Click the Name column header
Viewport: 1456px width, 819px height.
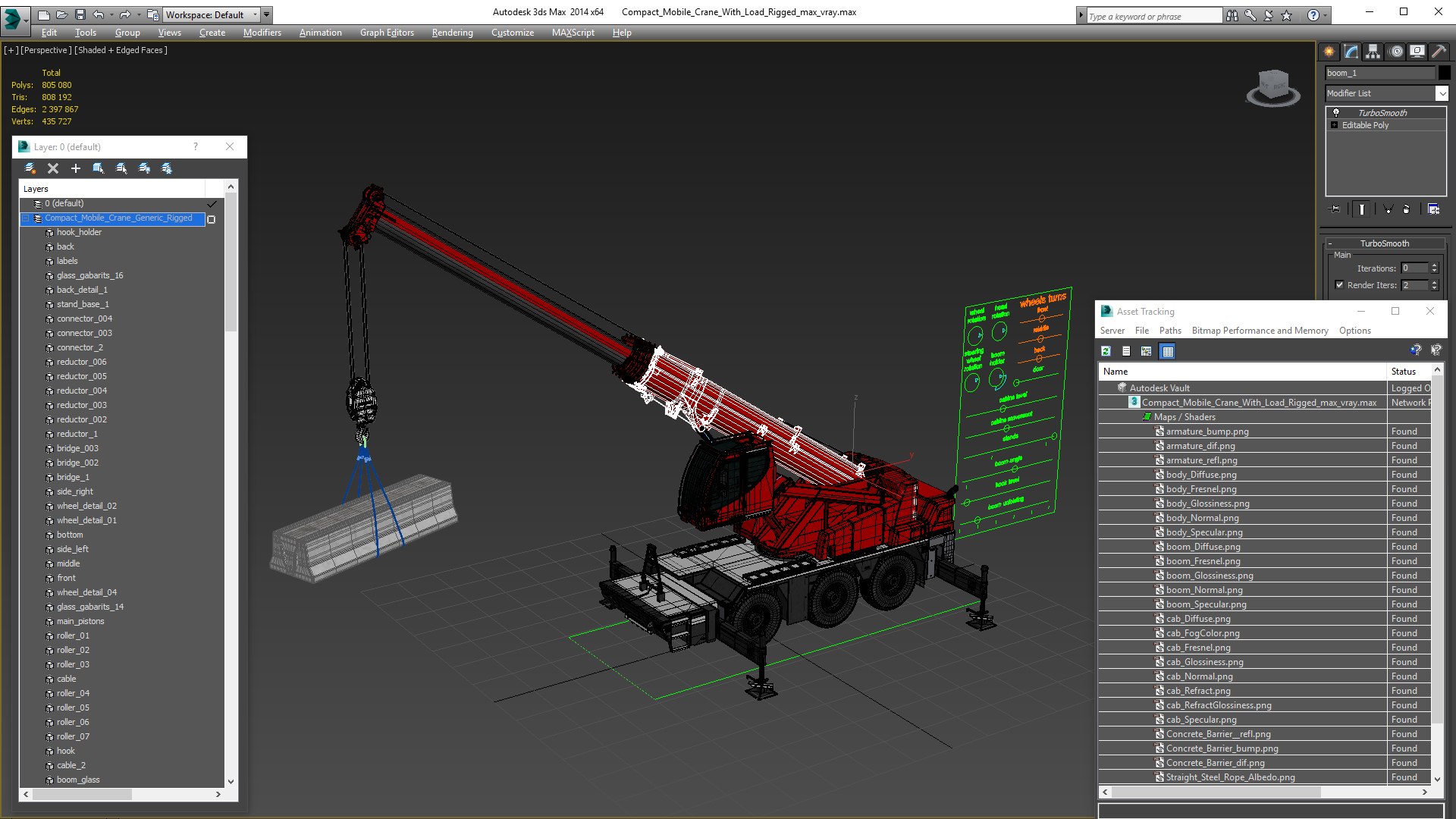(x=1242, y=372)
